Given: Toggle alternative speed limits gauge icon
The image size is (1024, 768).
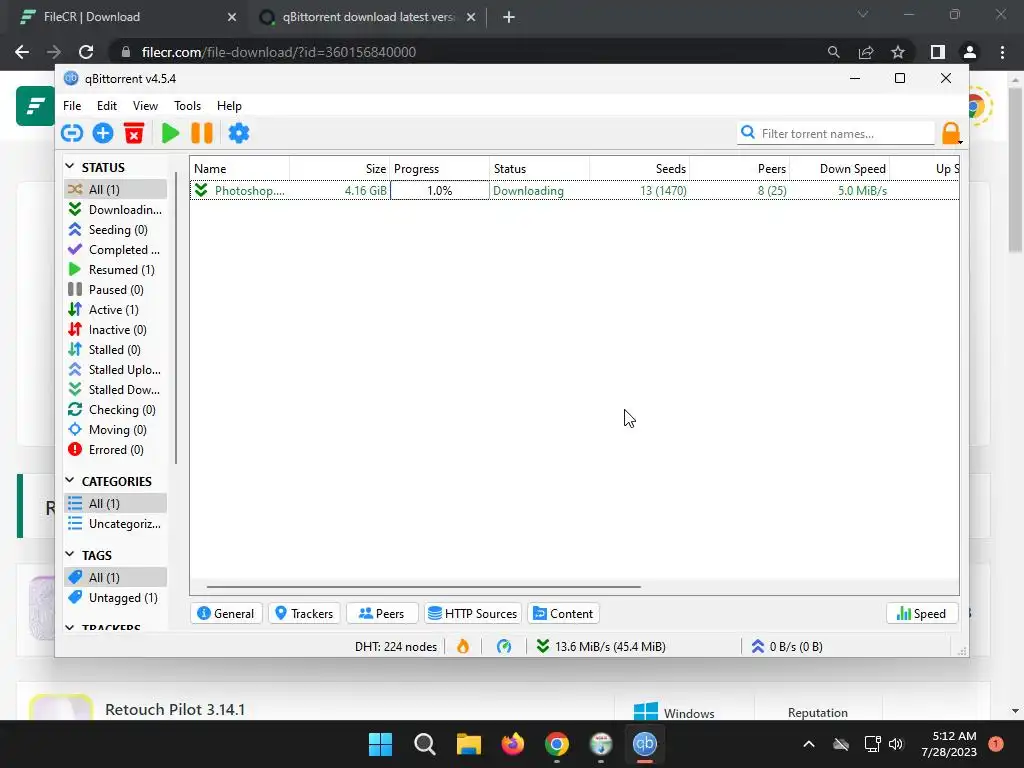Looking at the screenshot, I should 504,647.
